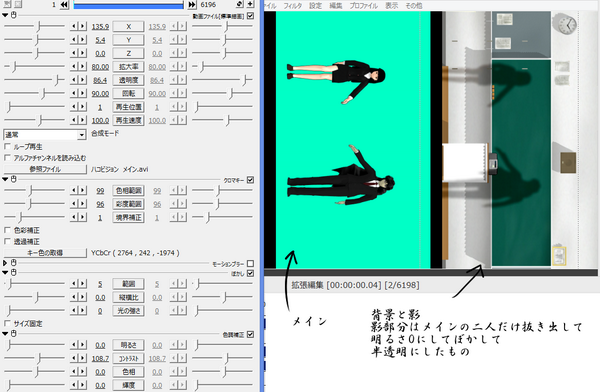Viewport: 600px width, 392px height.
Task: Enable the モーションブラー checkbox
Action: click(x=250, y=263)
